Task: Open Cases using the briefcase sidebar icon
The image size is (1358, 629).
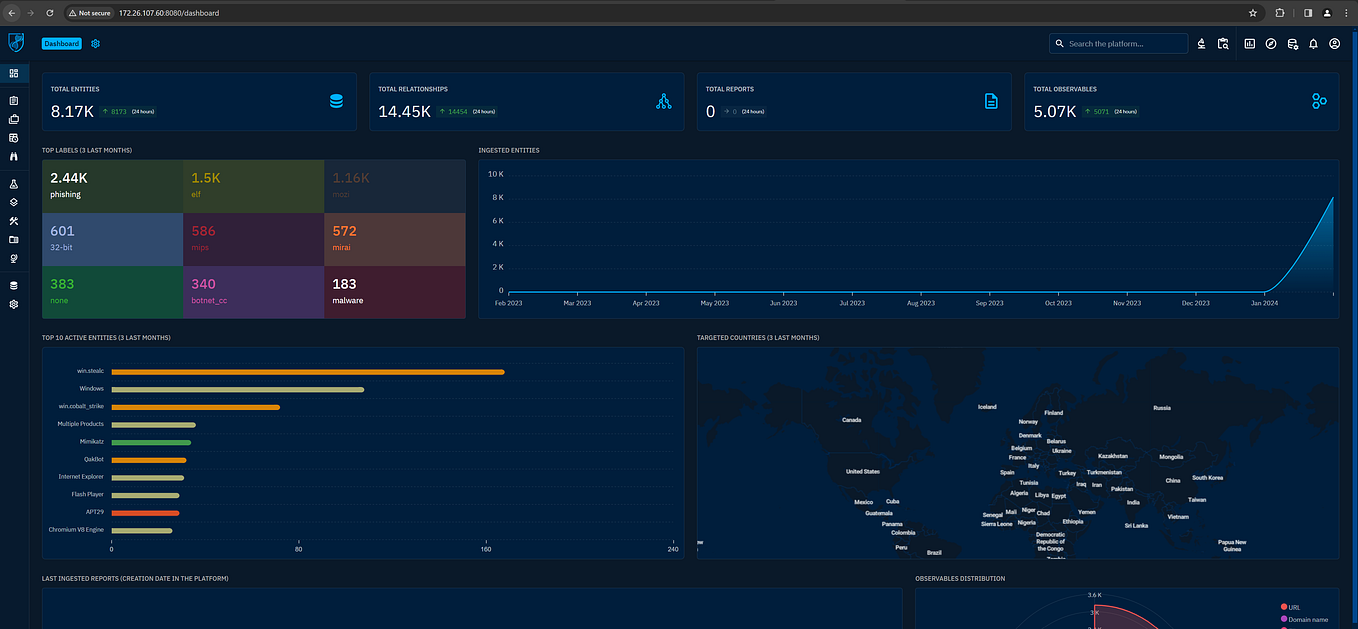Action: coord(13,120)
